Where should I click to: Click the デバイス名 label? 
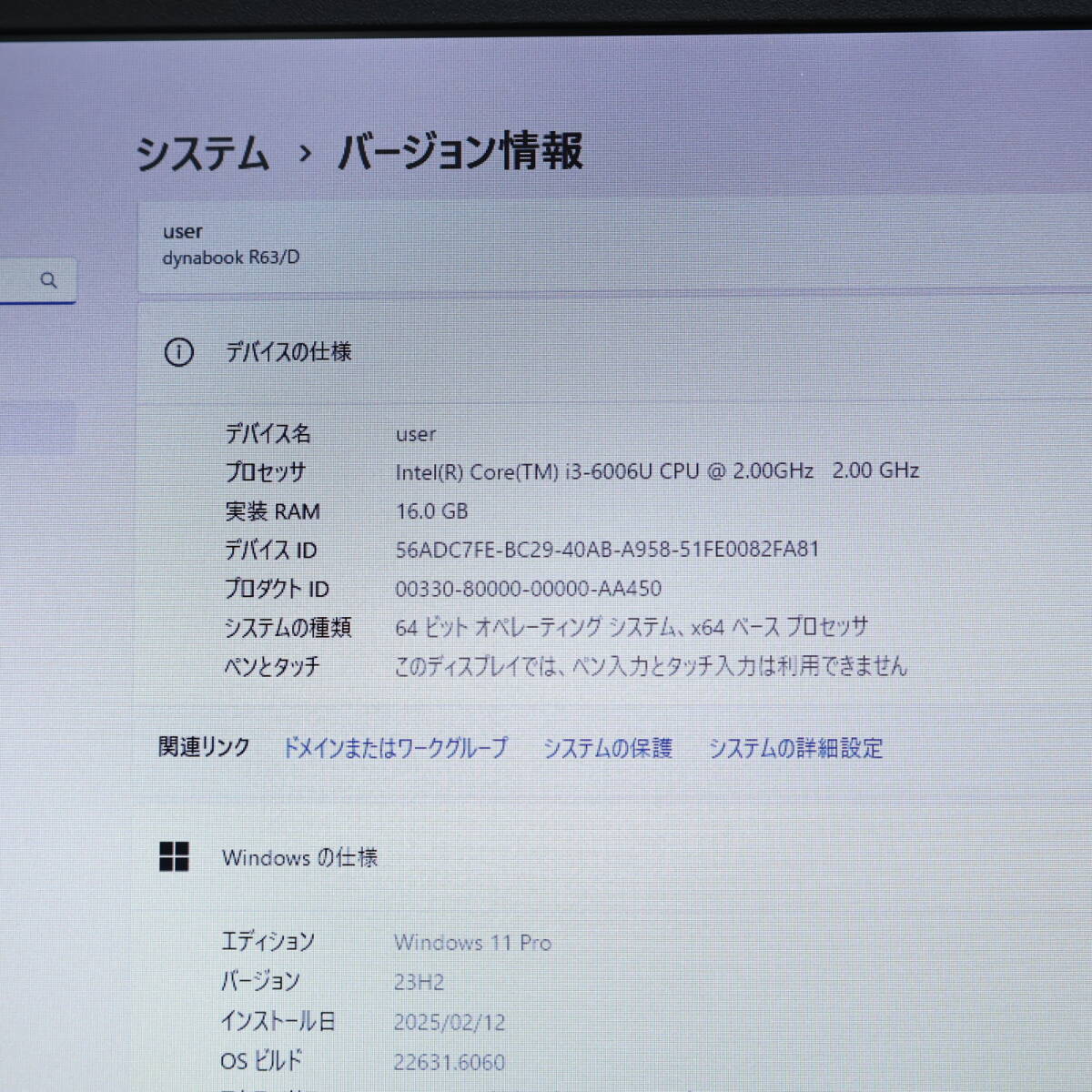268,433
